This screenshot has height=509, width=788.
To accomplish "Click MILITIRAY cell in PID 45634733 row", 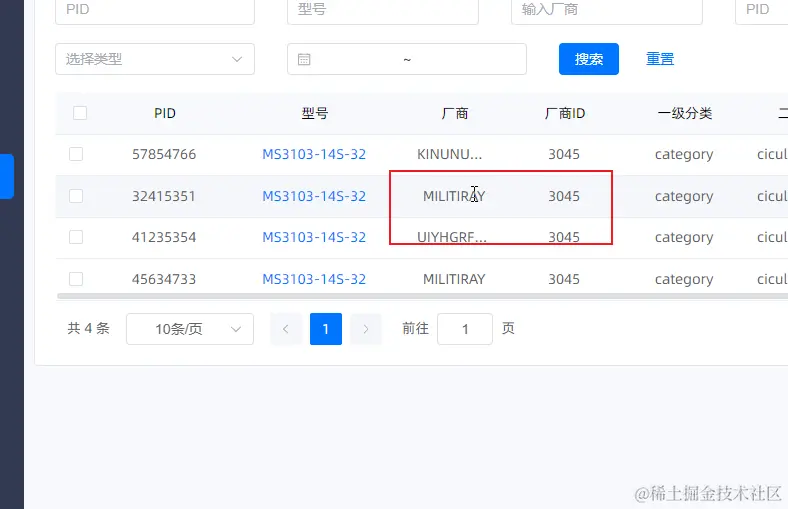I will click(454, 279).
